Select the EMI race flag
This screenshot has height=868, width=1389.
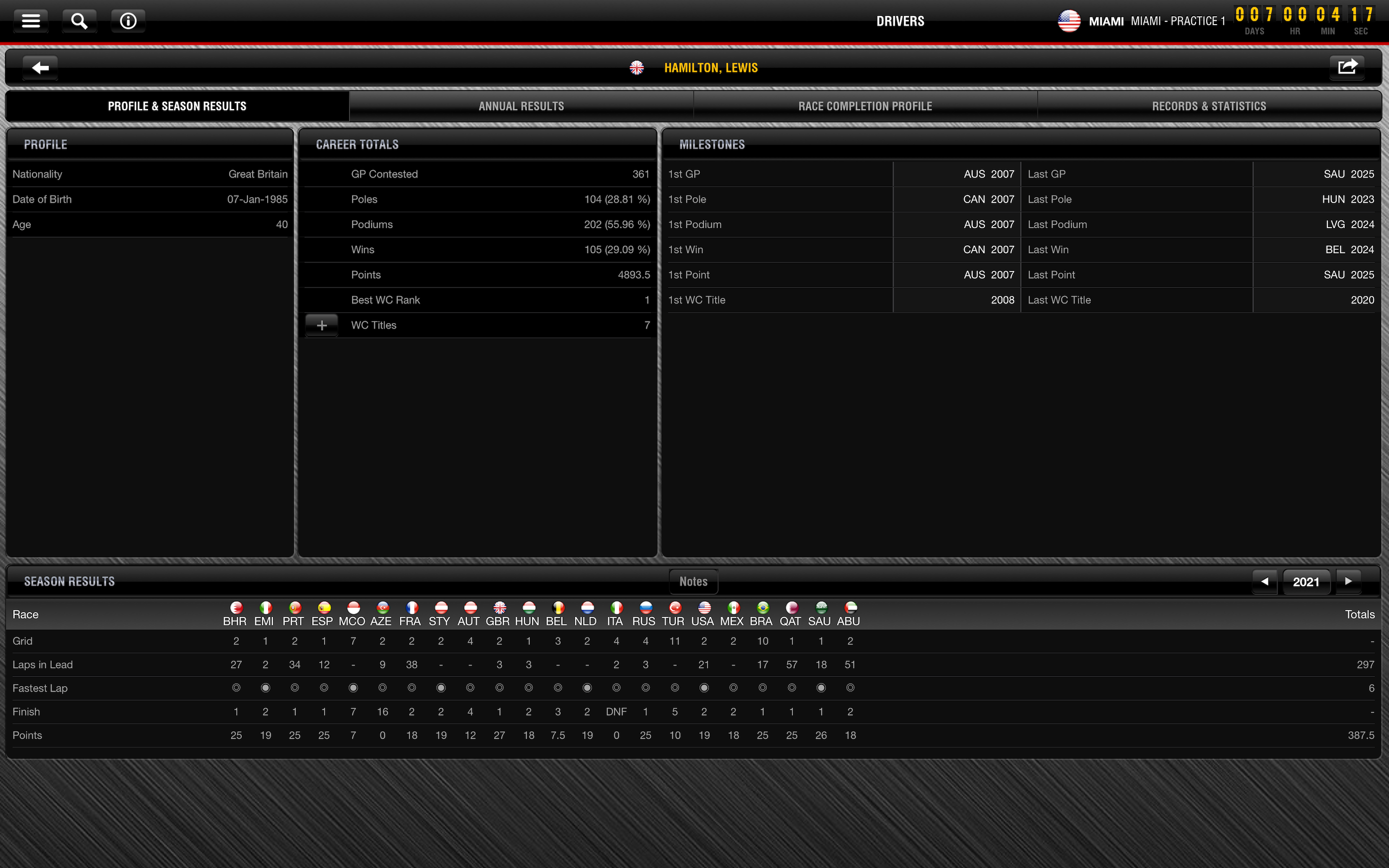pos(265,608)
